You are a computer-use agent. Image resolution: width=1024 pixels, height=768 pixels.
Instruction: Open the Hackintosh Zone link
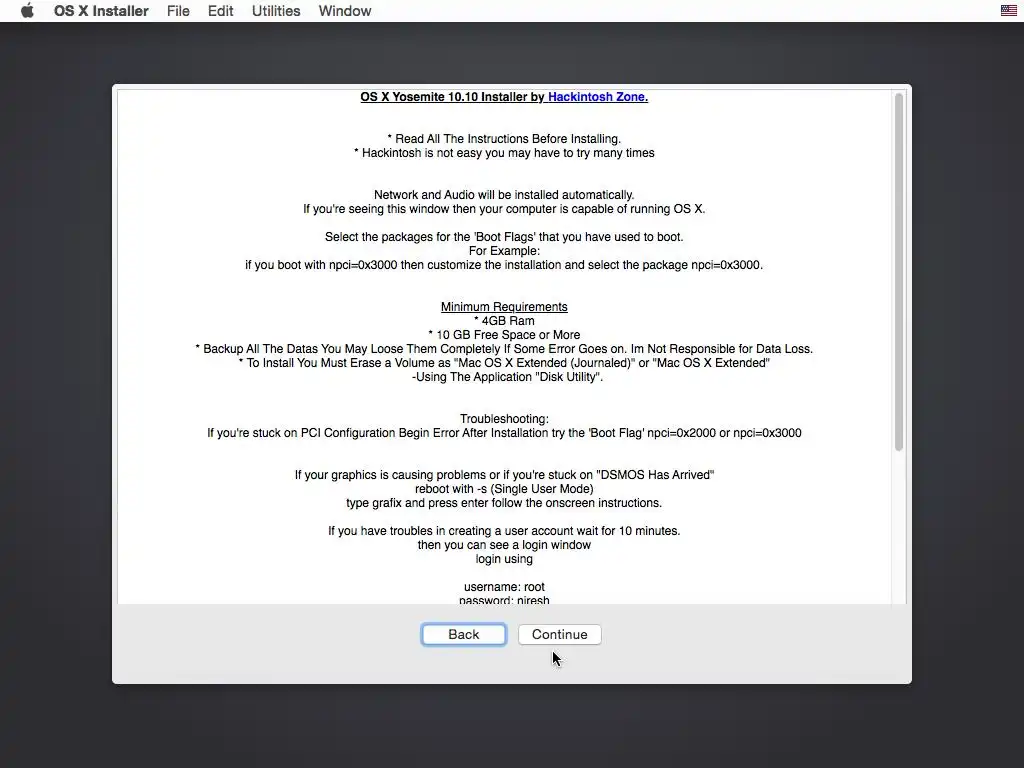pyautogui.click(x=598, y=97)
